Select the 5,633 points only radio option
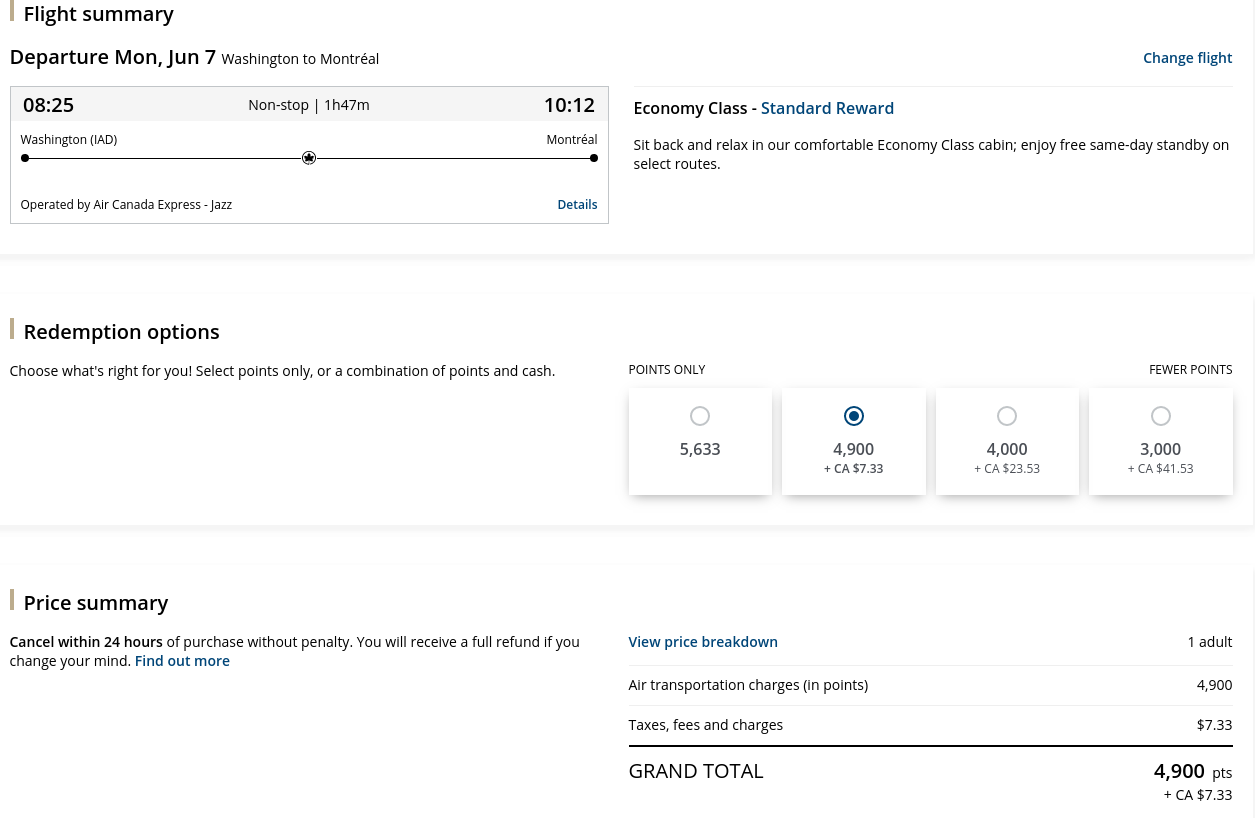Image resolution: width=1255 pixels, height=818 pixels. [x=700, y=416]
